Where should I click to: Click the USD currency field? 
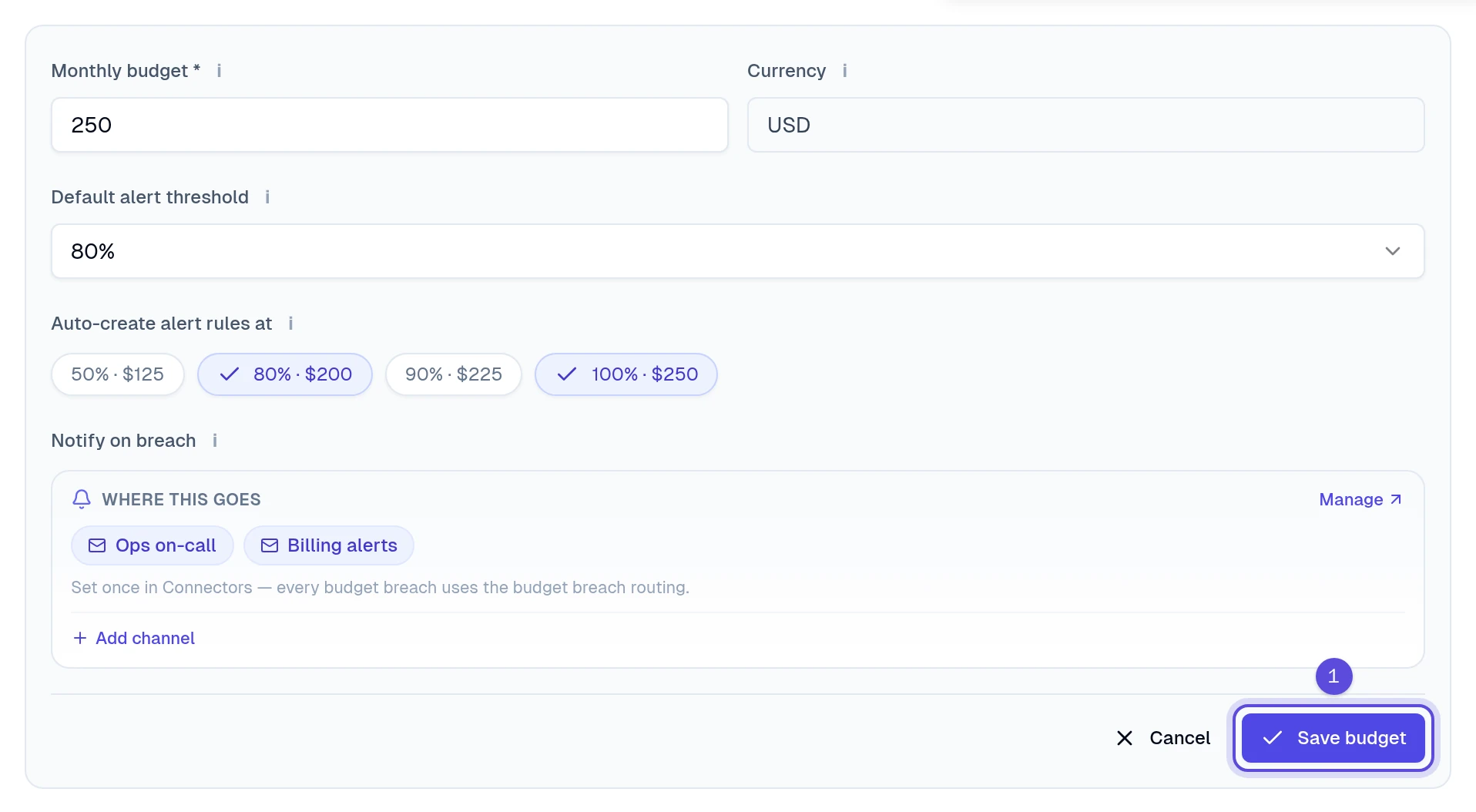(1086, 125)
